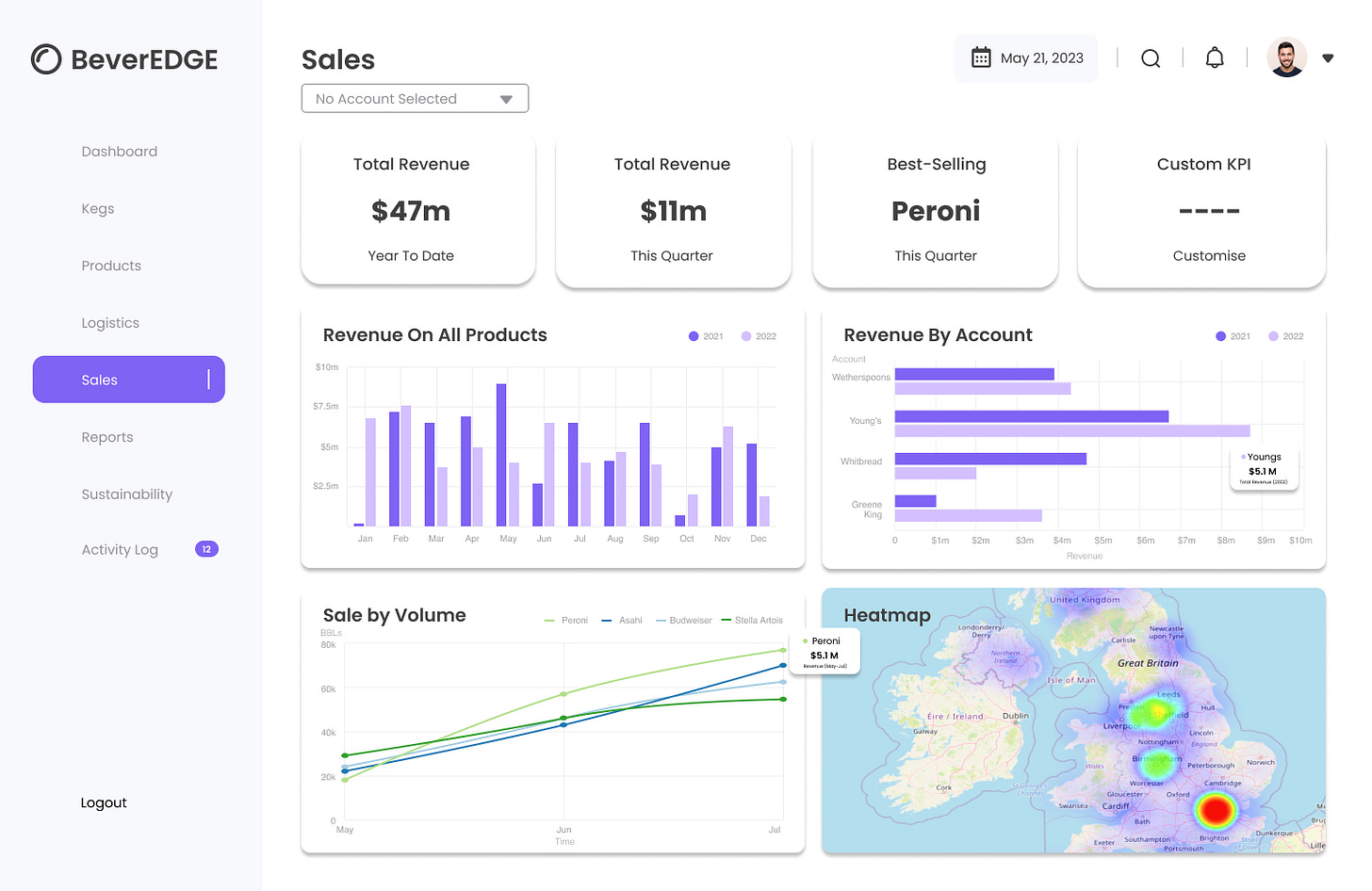Click the BeverEDGE logo icon

coord(46,59)
